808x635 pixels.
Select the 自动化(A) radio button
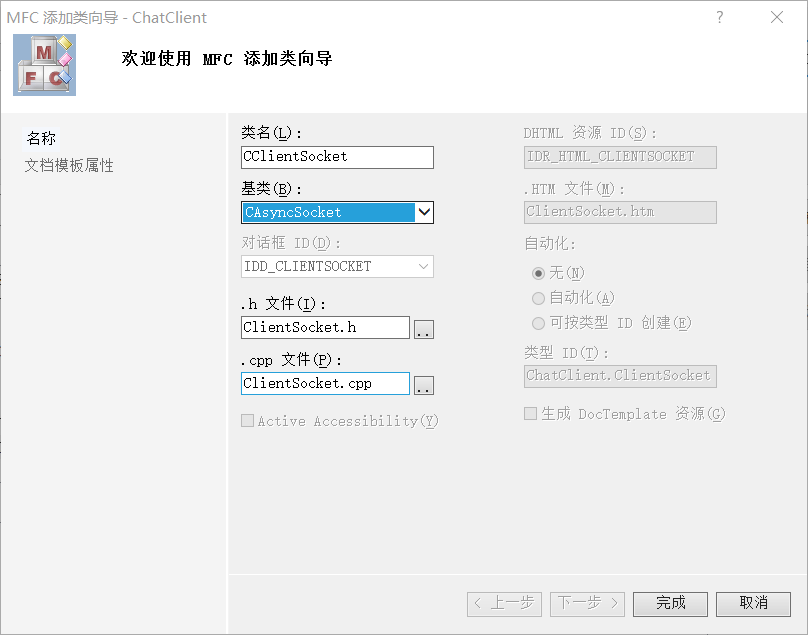[x=537, y=297]
